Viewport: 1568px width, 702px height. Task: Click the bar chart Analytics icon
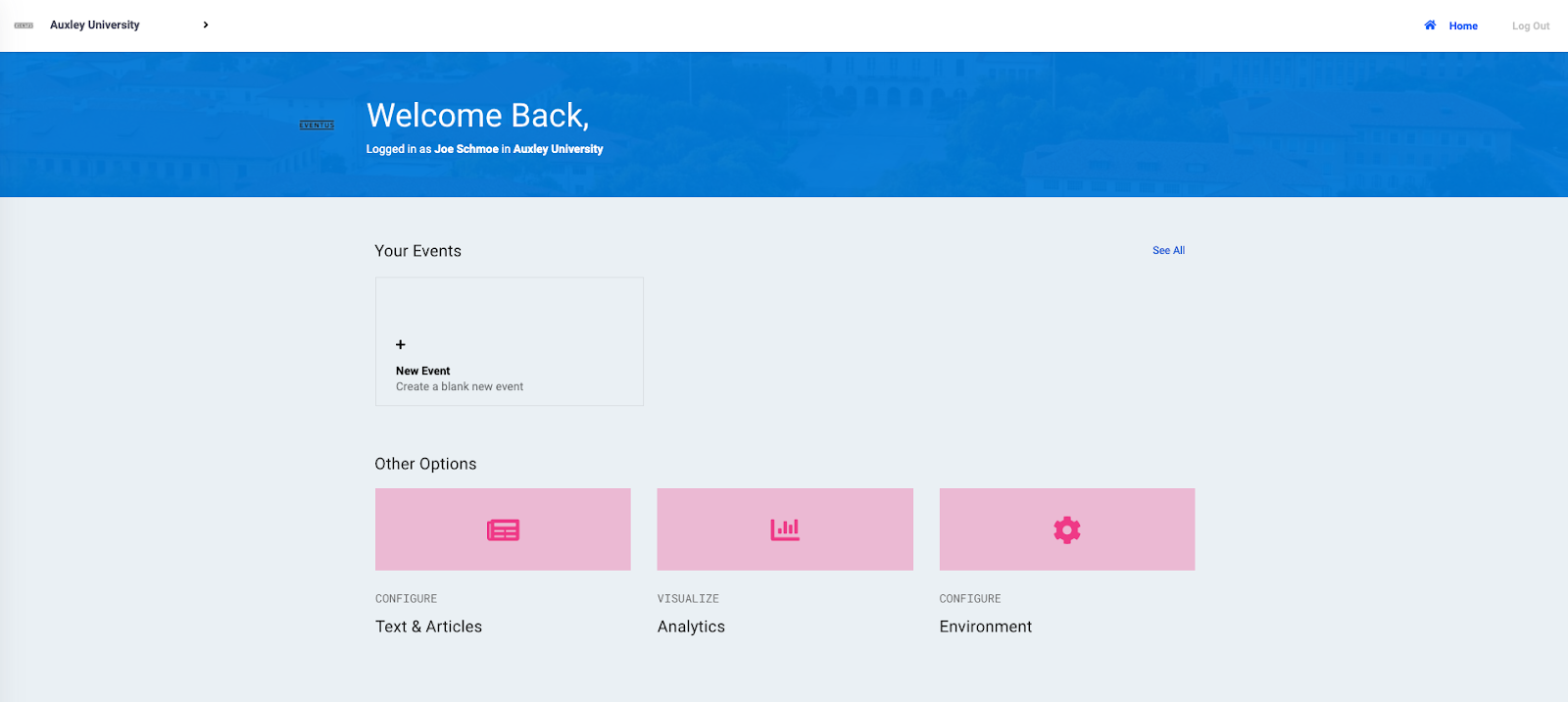(x=785, y=529)
